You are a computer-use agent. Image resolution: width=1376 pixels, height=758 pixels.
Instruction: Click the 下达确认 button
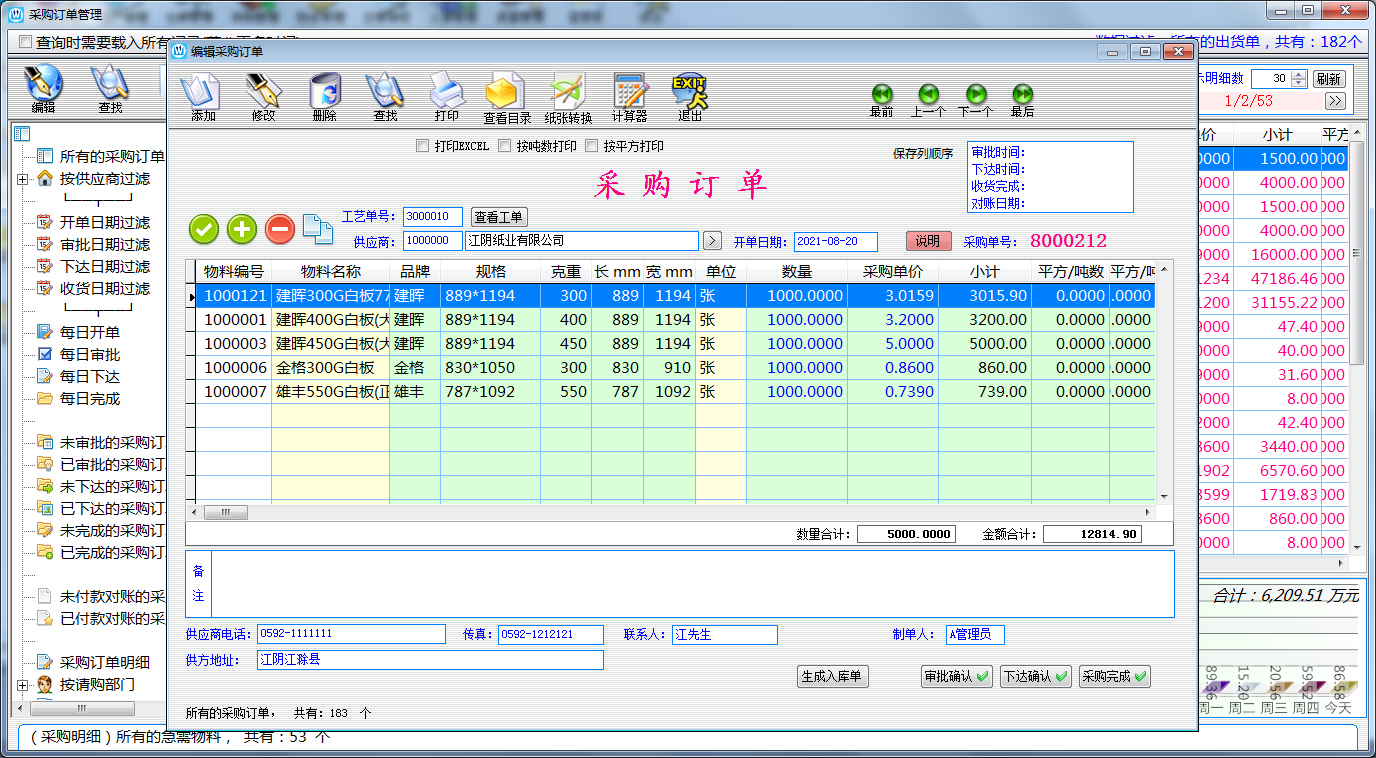[x=1035, y=677]
